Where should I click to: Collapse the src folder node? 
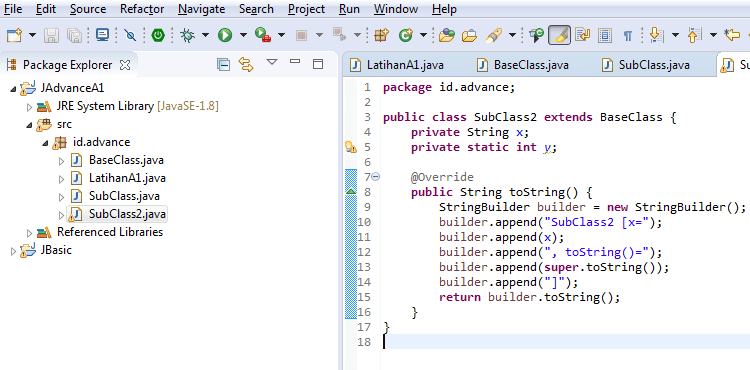(x=30, y=125)
